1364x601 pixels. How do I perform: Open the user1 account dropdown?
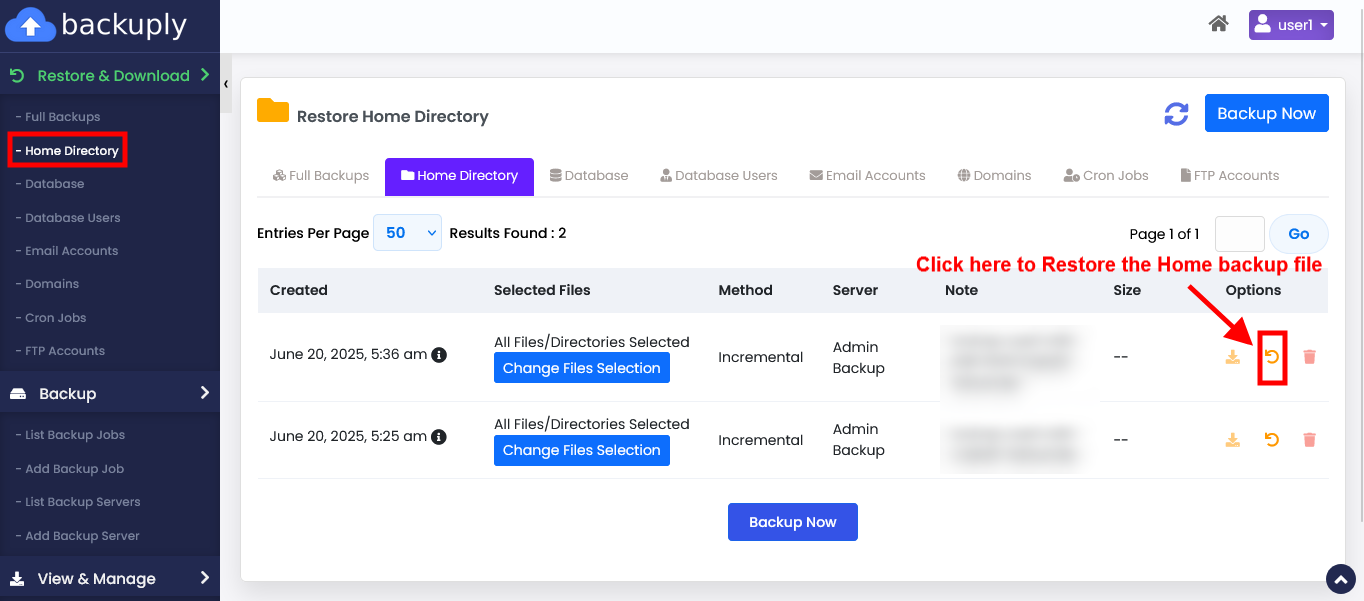pos(1290,25)
